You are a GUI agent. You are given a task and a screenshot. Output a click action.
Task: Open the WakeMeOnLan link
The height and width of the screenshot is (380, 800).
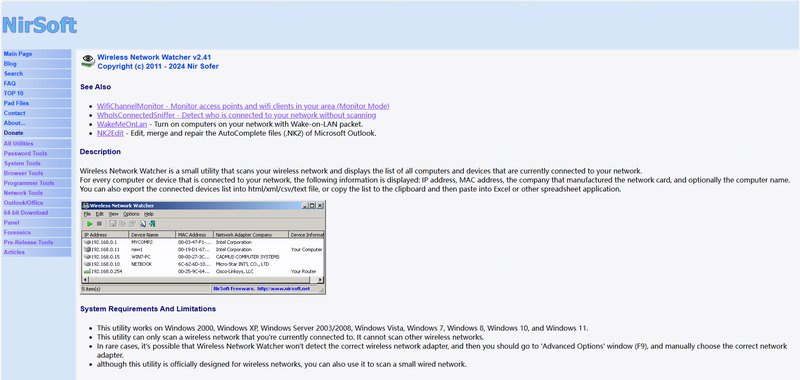tap(122, 124)
